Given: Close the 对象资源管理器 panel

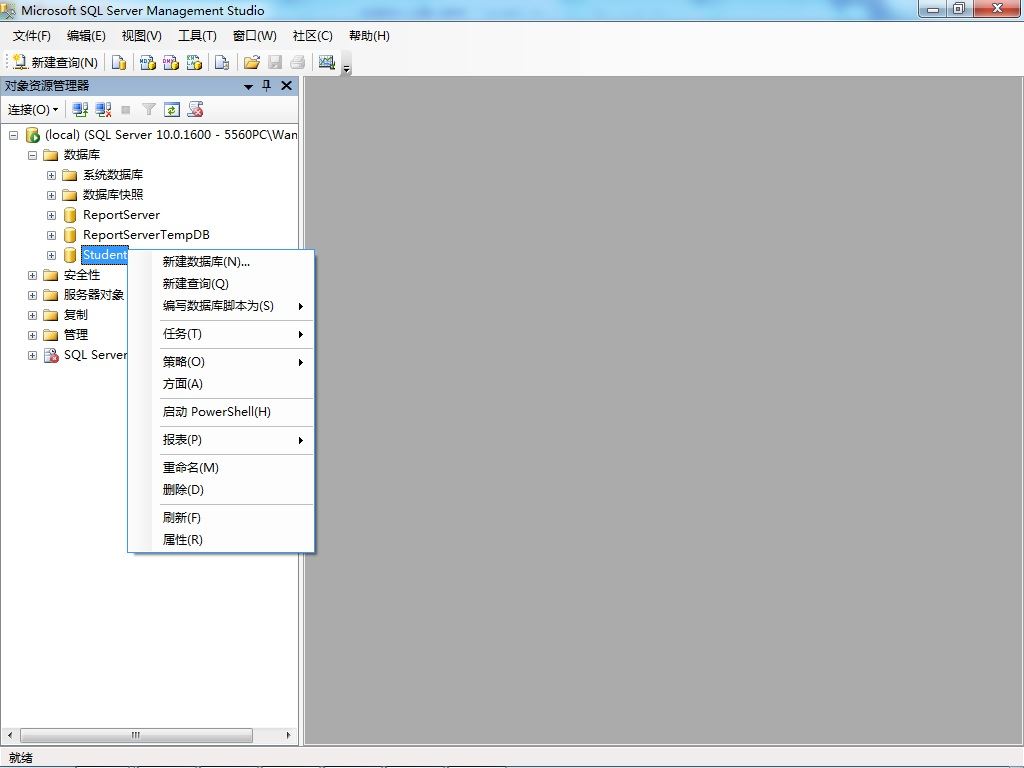Looking at the screenshot, I should pos(286,86).
